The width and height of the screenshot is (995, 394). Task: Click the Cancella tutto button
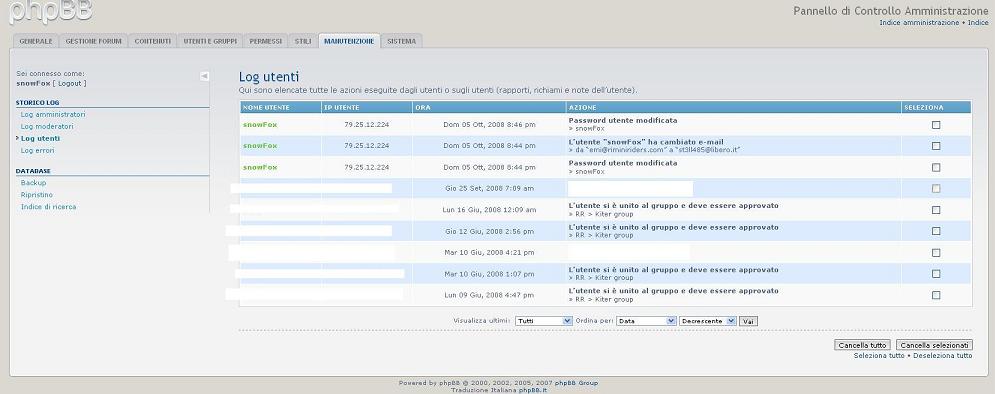point(862,345)
